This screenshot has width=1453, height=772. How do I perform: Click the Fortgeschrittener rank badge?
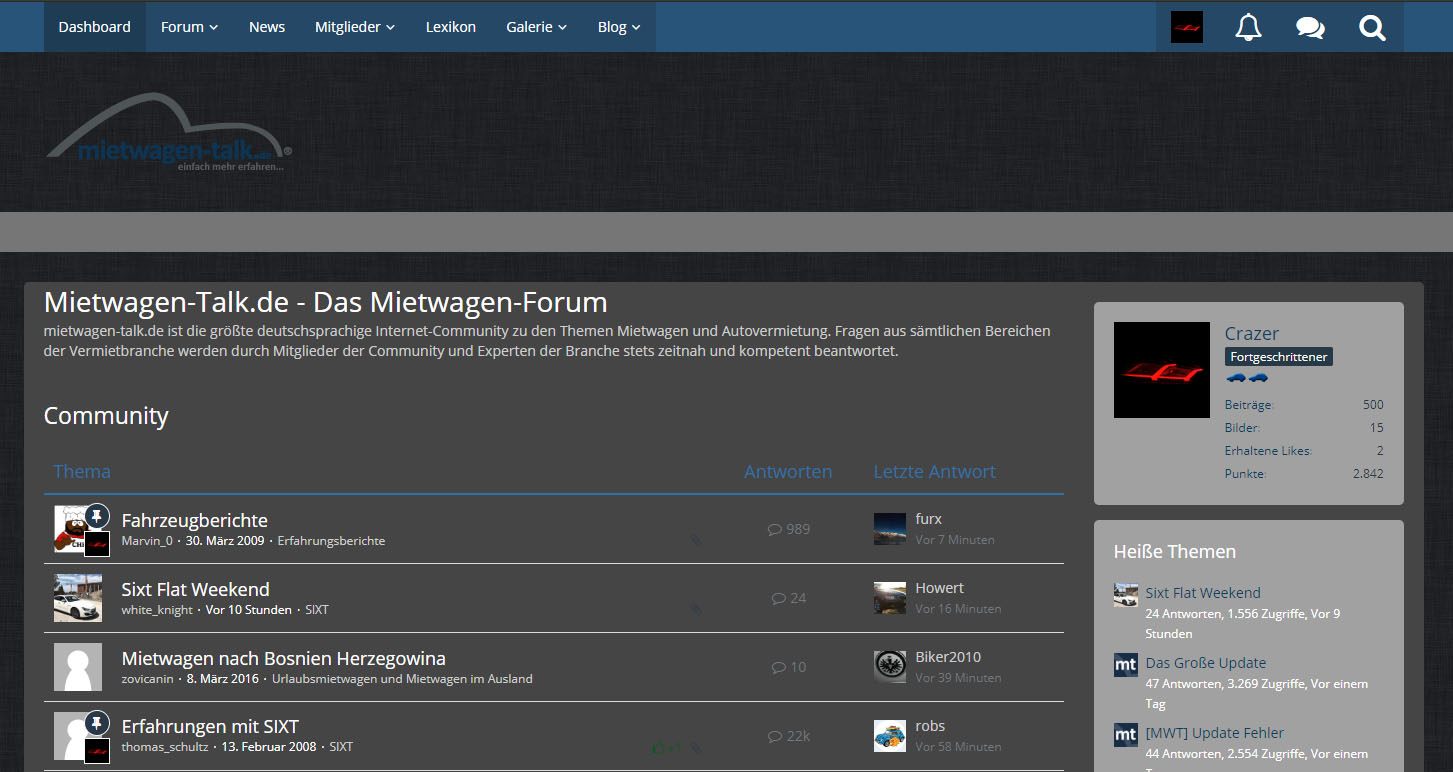coord(1279,357)
